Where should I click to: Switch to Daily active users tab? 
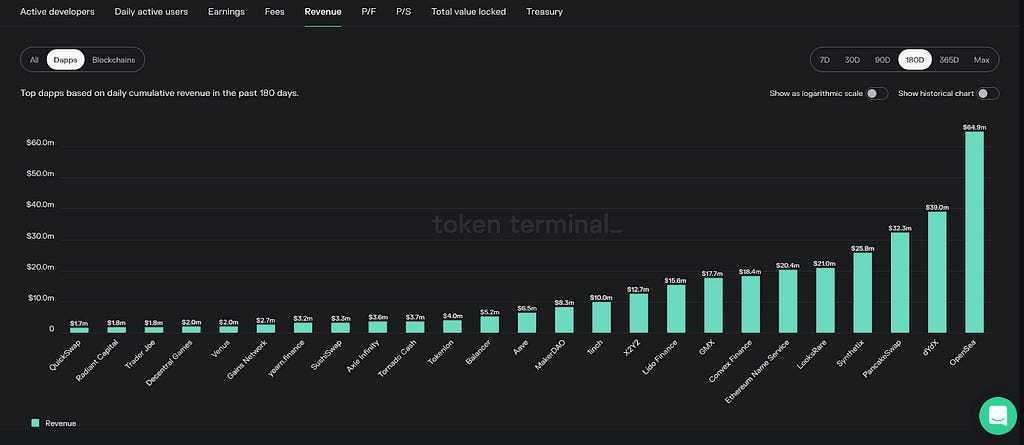point(152,12)
